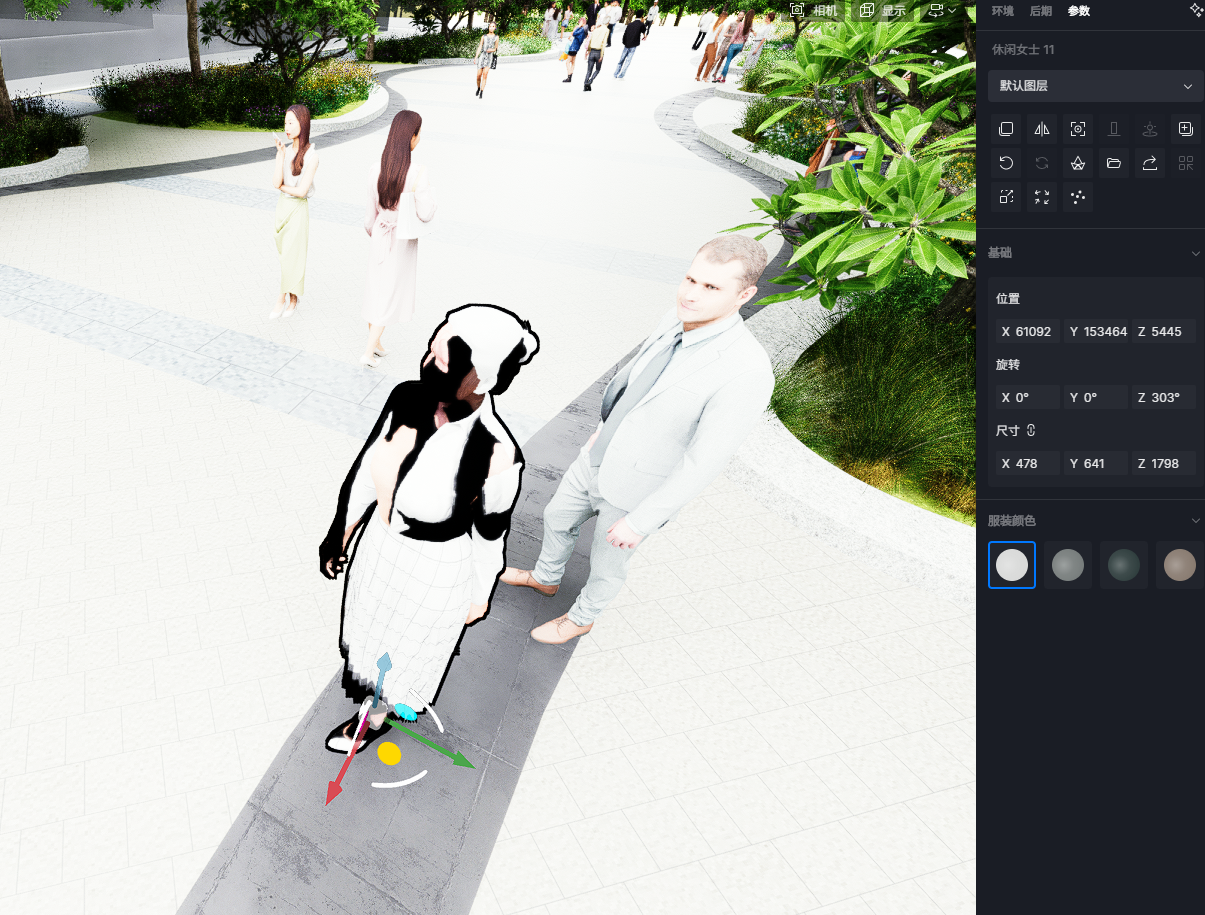This screenshot has height=915, width=1205.
Task: Click the export share arrow icon
Action: [1150, 163]
